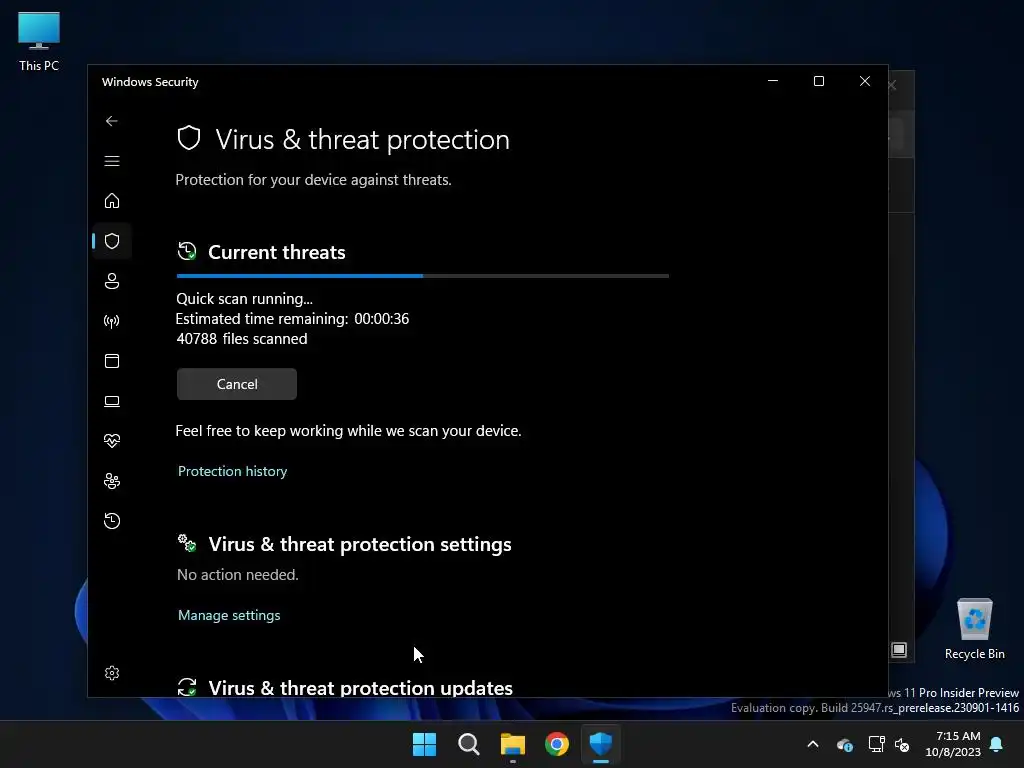
Task: Open the clock and date flyout
Action: pyautogui.click(x=953, y=744)
